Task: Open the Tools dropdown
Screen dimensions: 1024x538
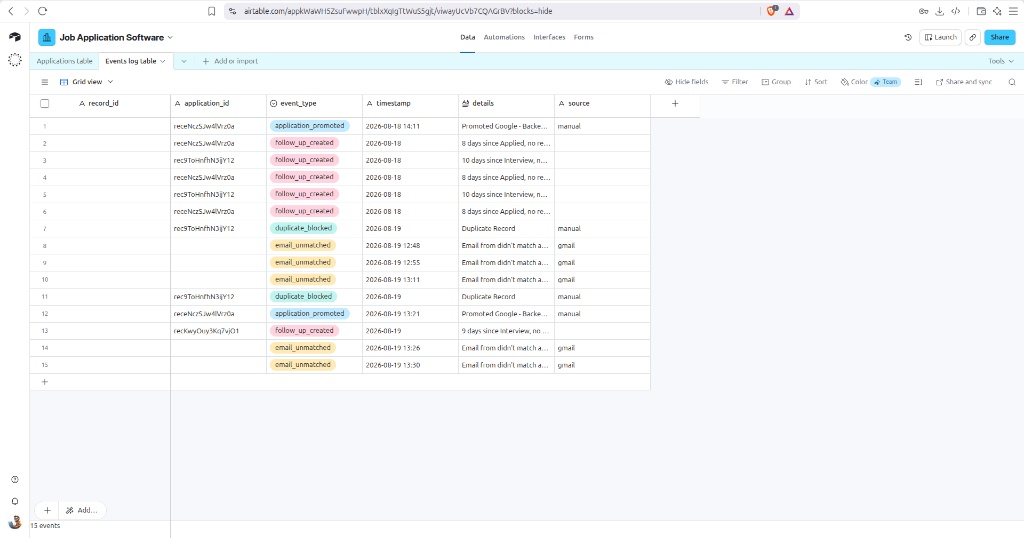Action: (1000, 61)
